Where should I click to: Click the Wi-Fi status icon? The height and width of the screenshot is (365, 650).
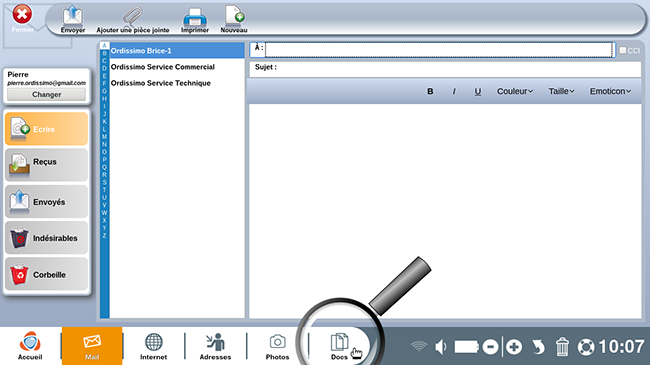(x=419, y=346)
